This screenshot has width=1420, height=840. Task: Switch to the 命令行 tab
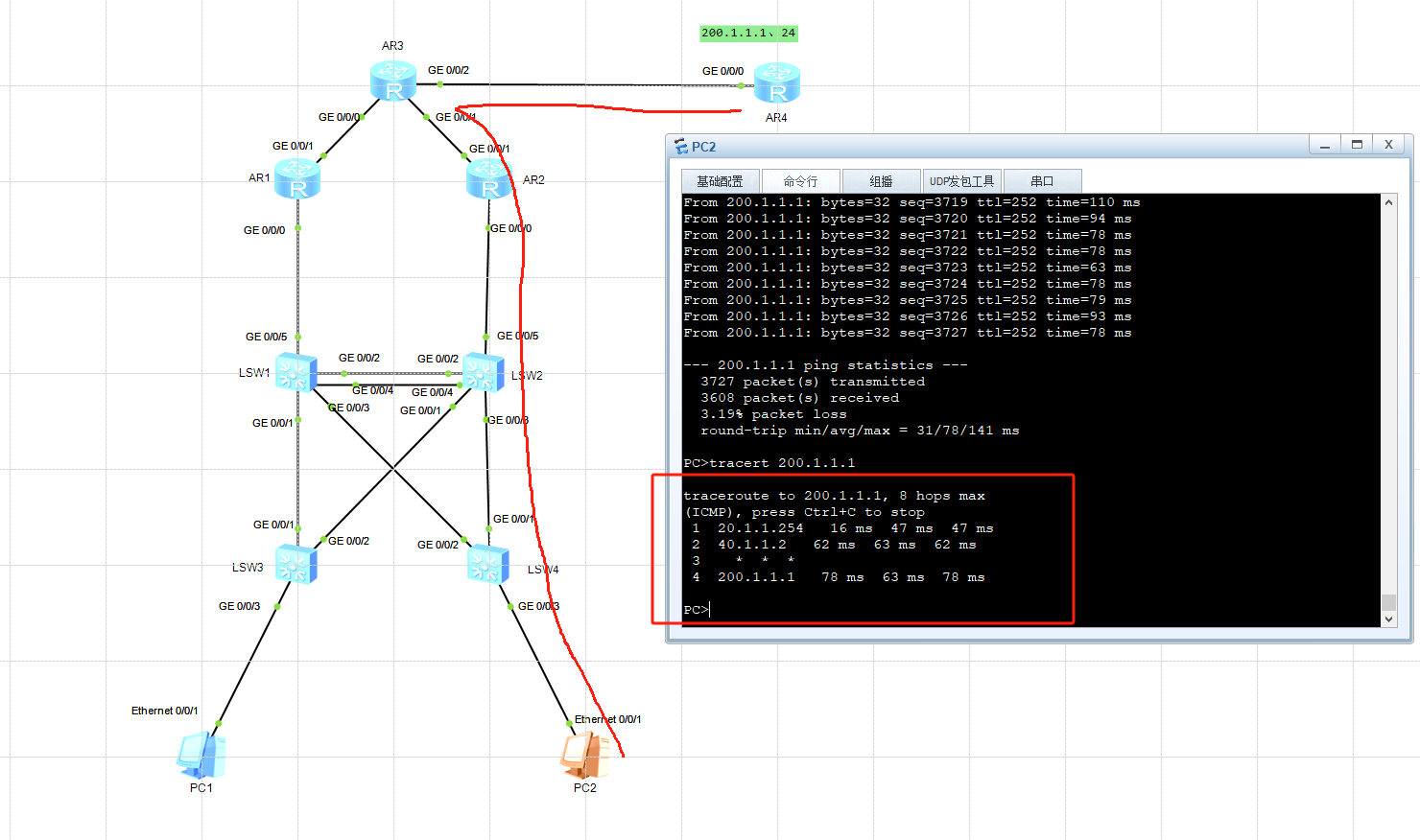(x=800, y=181)
